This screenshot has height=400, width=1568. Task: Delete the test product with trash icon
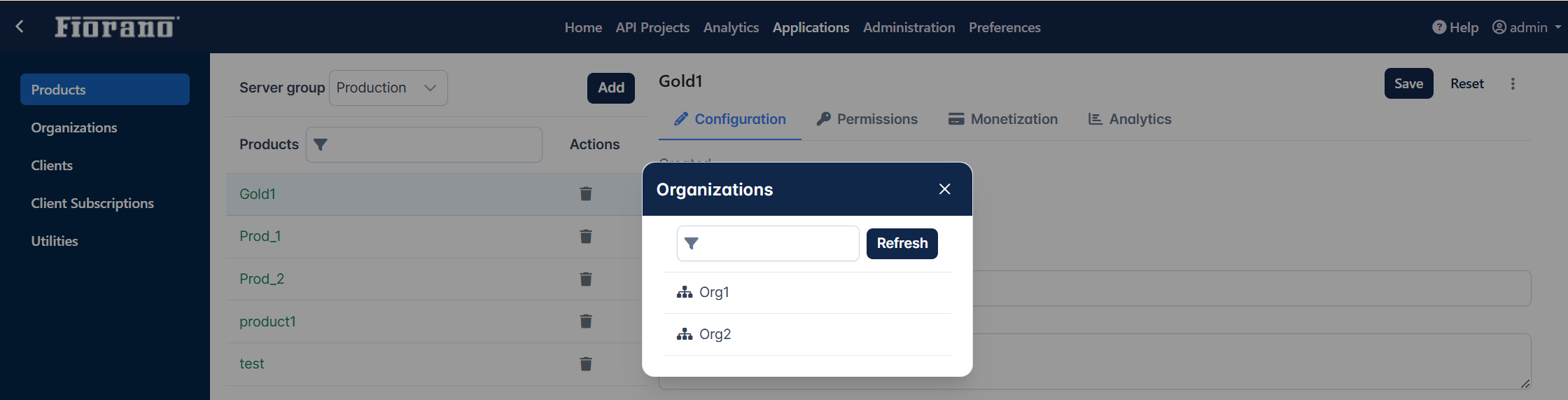click(x=586, y=364)
